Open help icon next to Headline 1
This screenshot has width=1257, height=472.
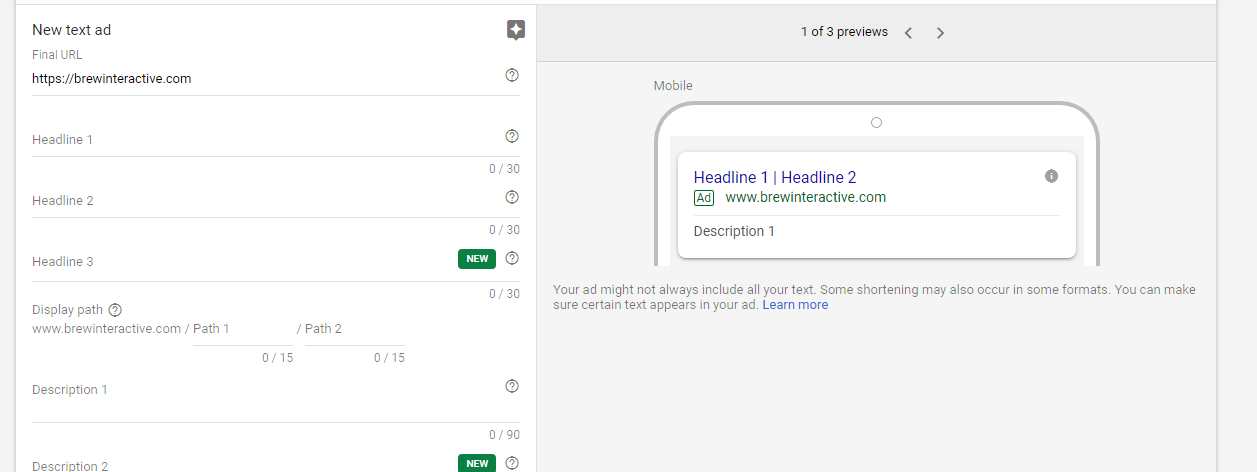click(x=512, y=136)
